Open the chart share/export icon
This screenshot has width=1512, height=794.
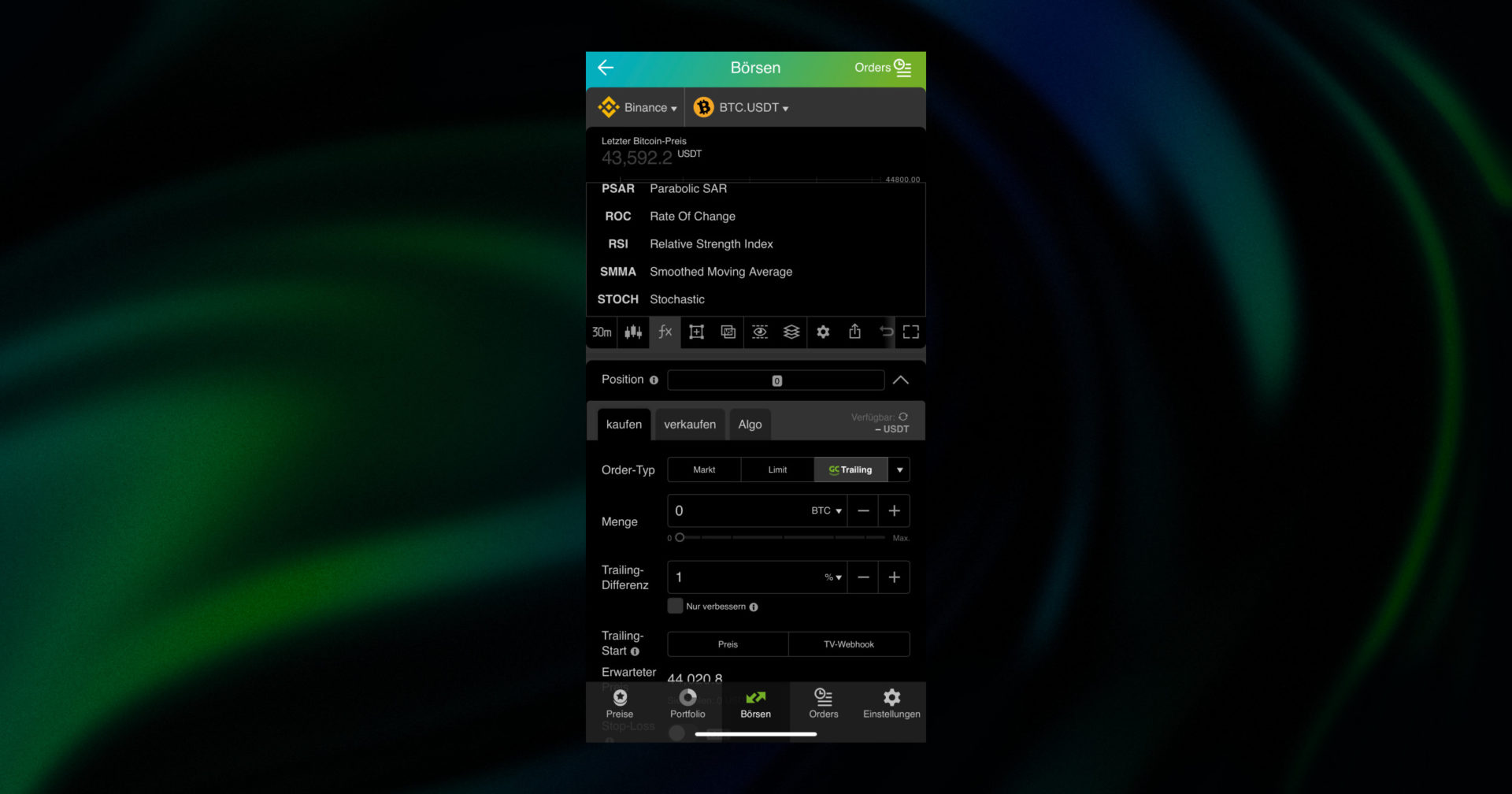point(854,332)
